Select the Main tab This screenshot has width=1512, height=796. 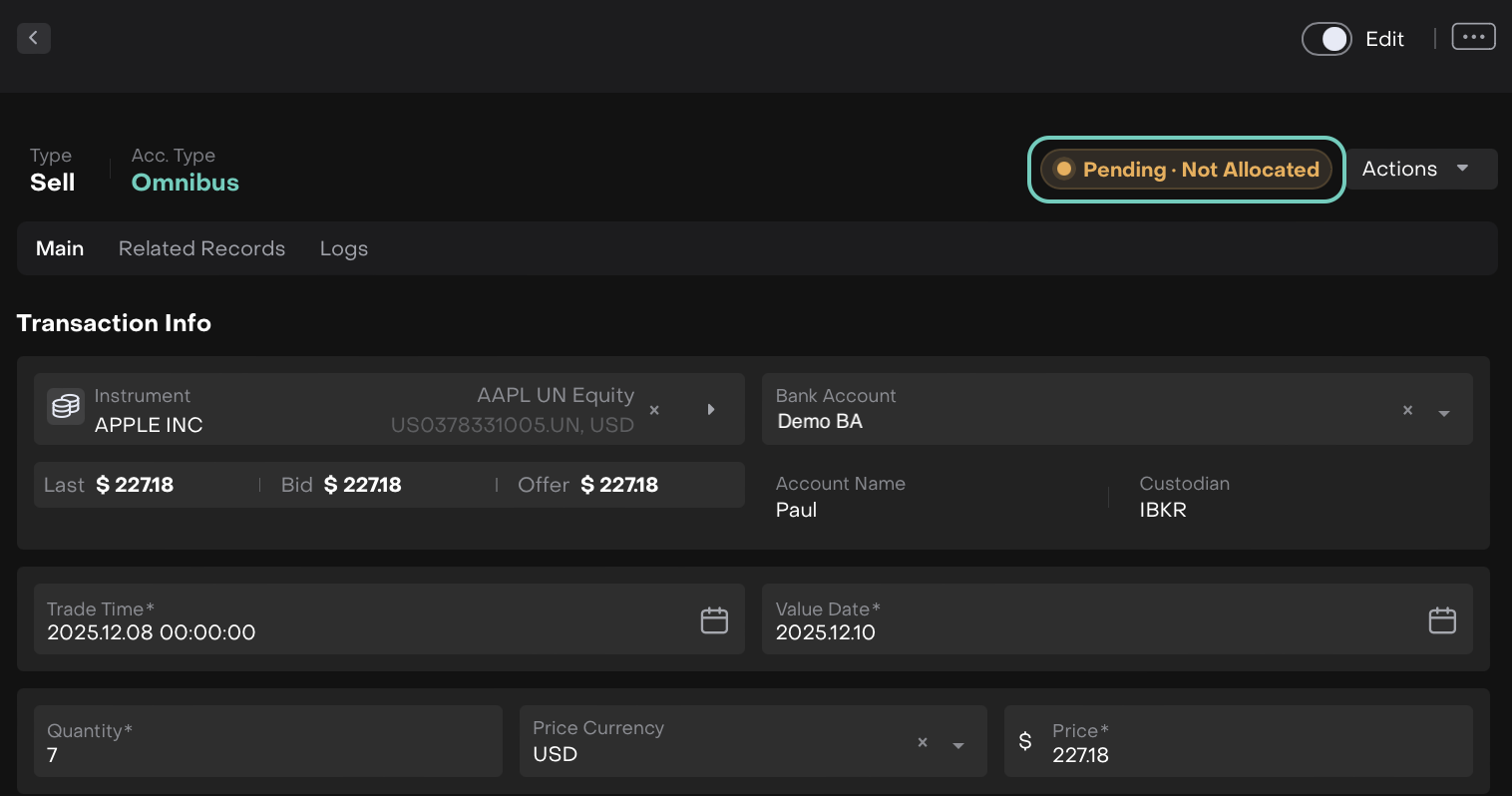[x=60, y=248]
